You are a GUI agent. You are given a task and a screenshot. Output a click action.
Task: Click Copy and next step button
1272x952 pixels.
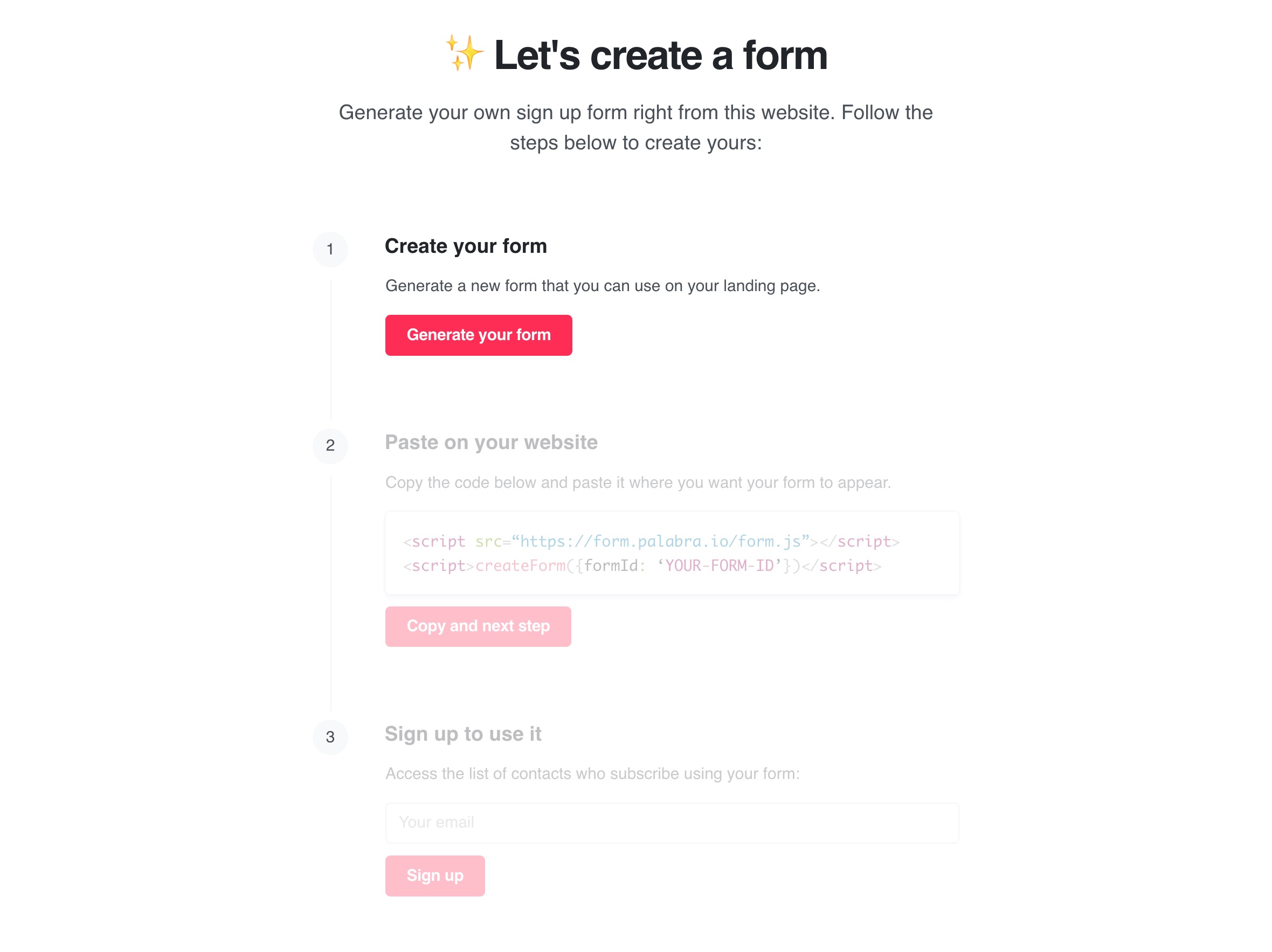pyautogui.click(x=478, y=626)
